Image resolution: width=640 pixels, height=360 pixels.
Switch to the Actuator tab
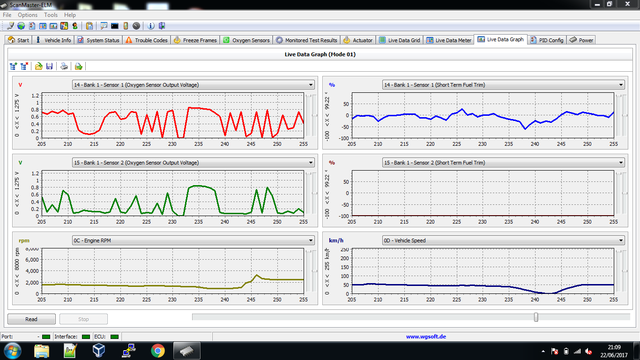358,40
